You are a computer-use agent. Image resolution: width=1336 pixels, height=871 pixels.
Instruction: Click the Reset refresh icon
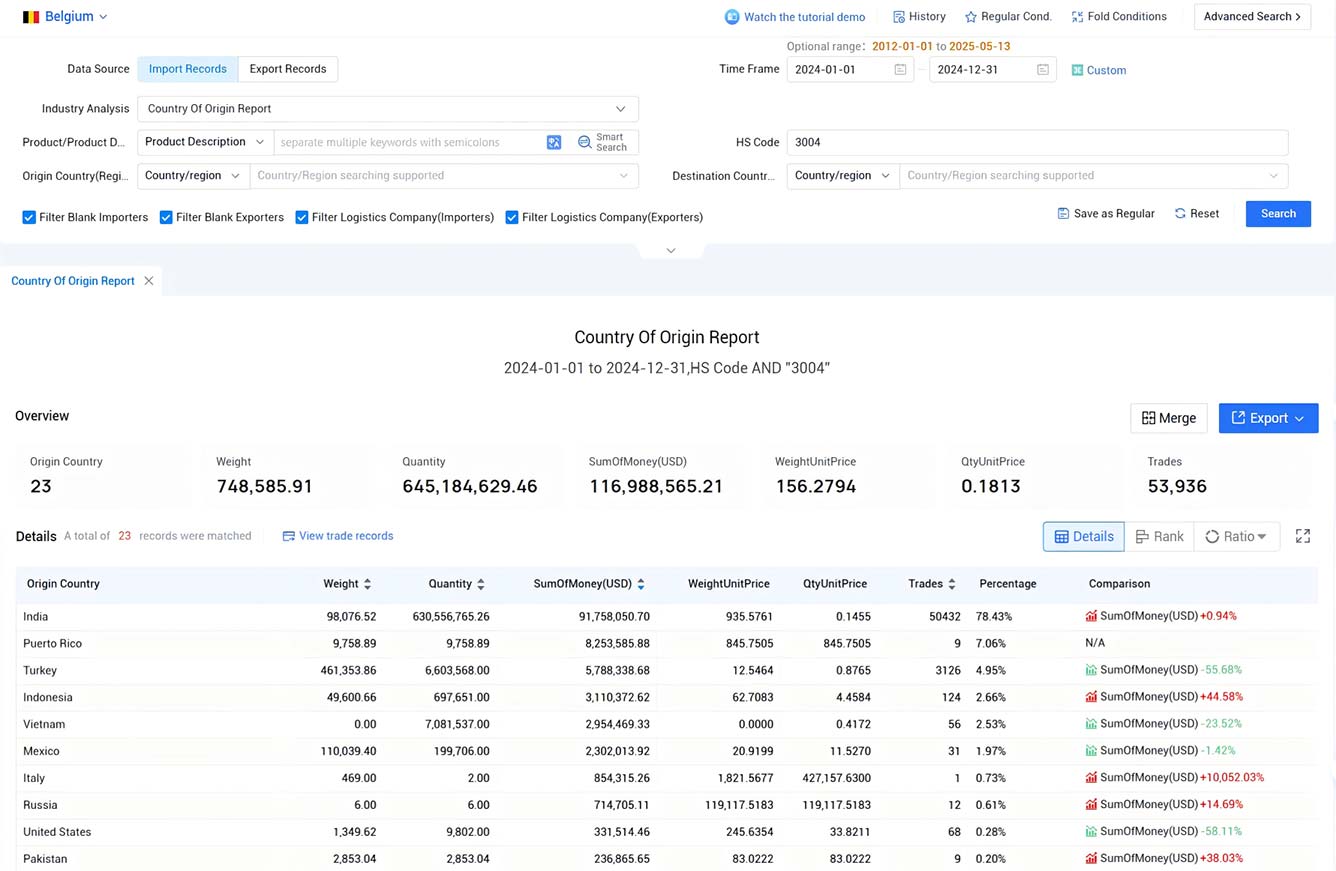[1180, 214]
